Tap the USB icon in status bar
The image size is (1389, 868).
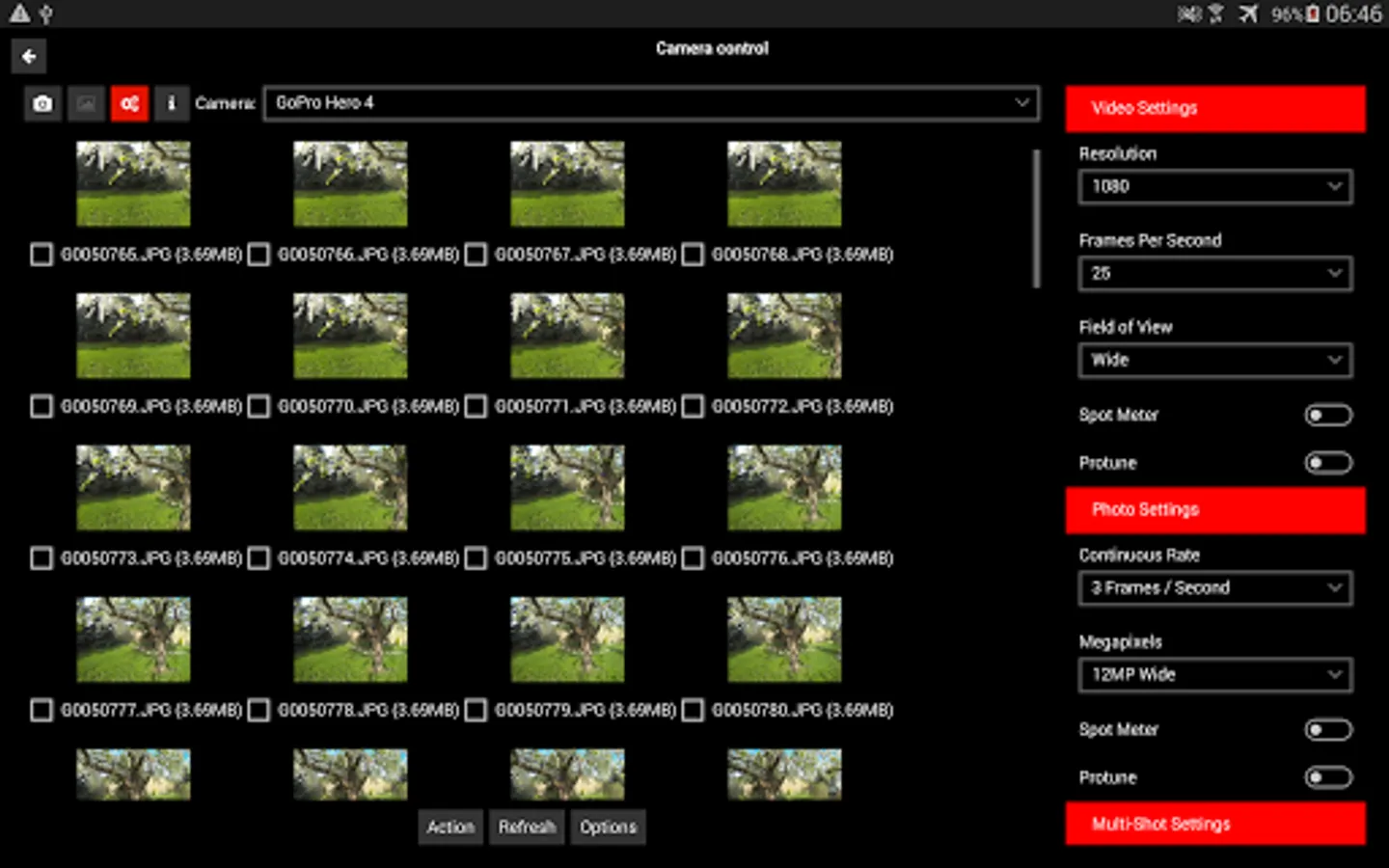(x=45, y=14)
